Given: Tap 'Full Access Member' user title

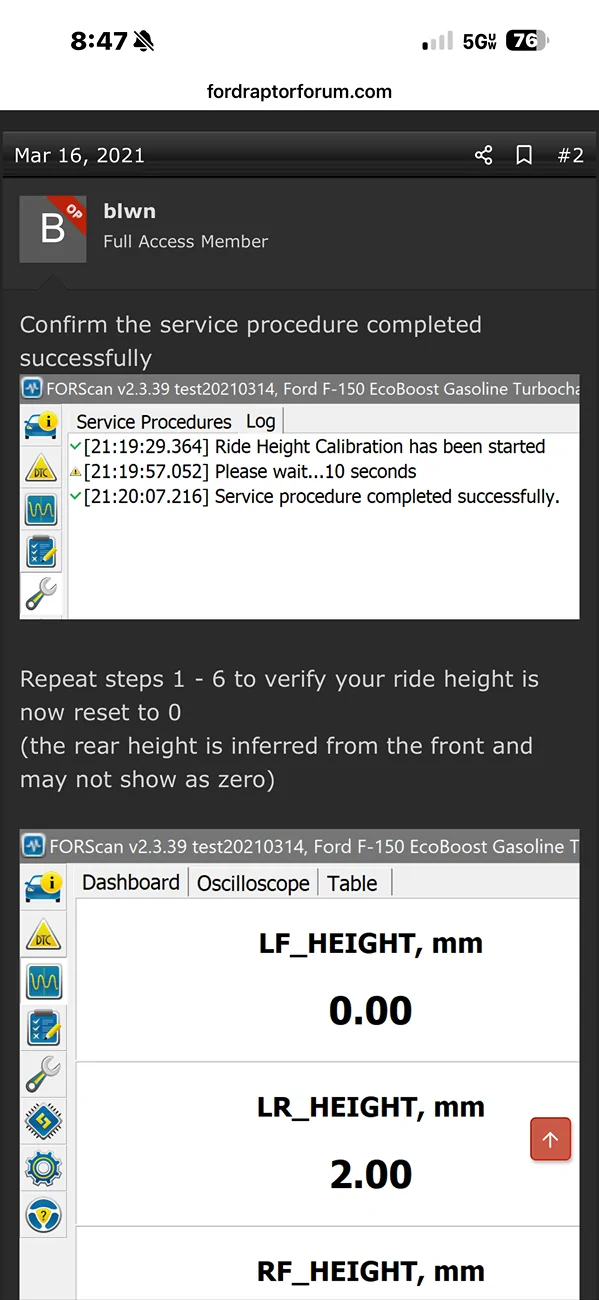Looking at the screenshot, I should click(x=186, y=241).
